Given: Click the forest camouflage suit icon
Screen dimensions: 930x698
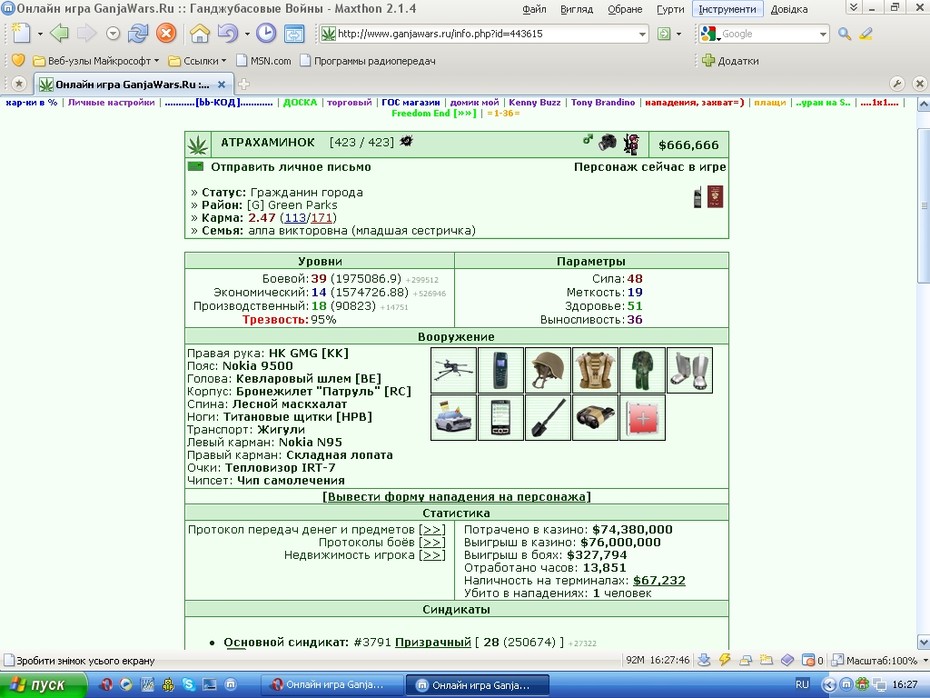Looking at the screenshot, I should click(642, 371).
